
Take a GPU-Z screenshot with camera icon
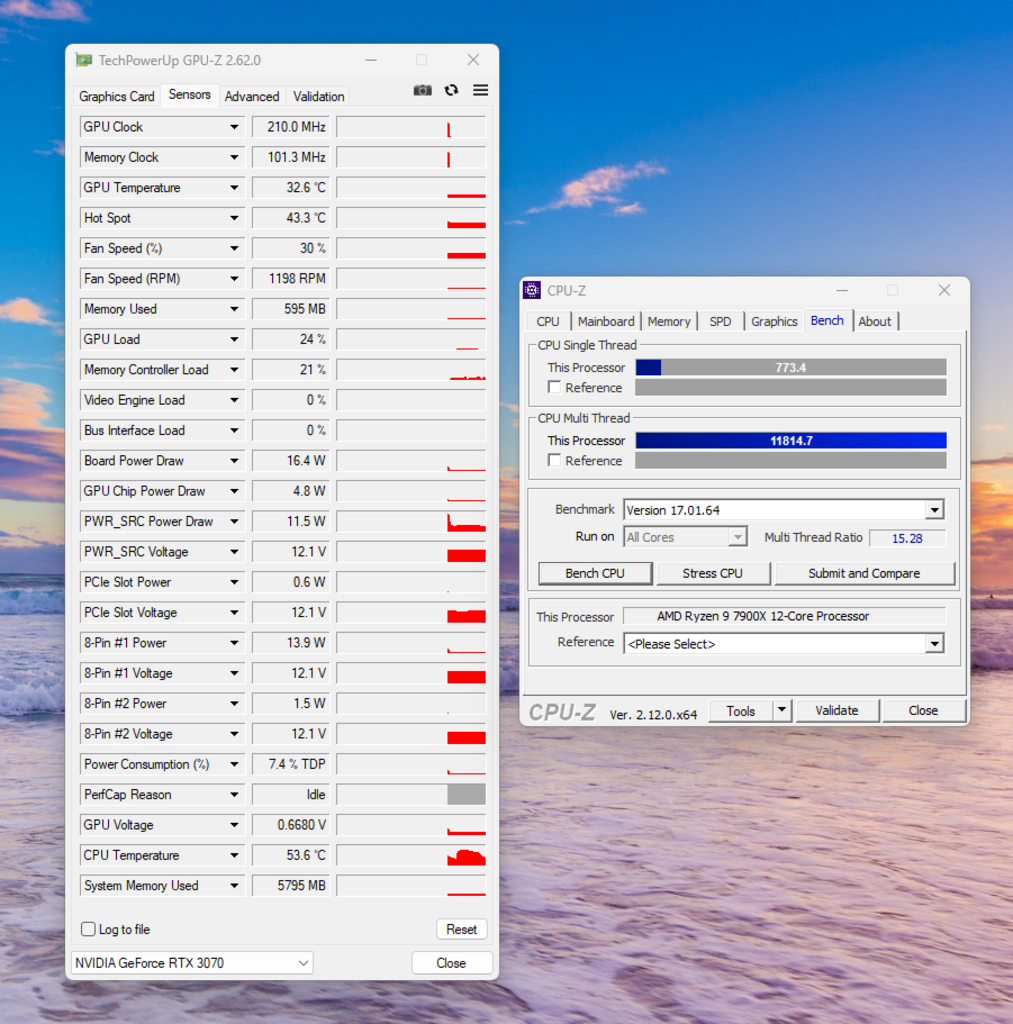click(423, 90)
